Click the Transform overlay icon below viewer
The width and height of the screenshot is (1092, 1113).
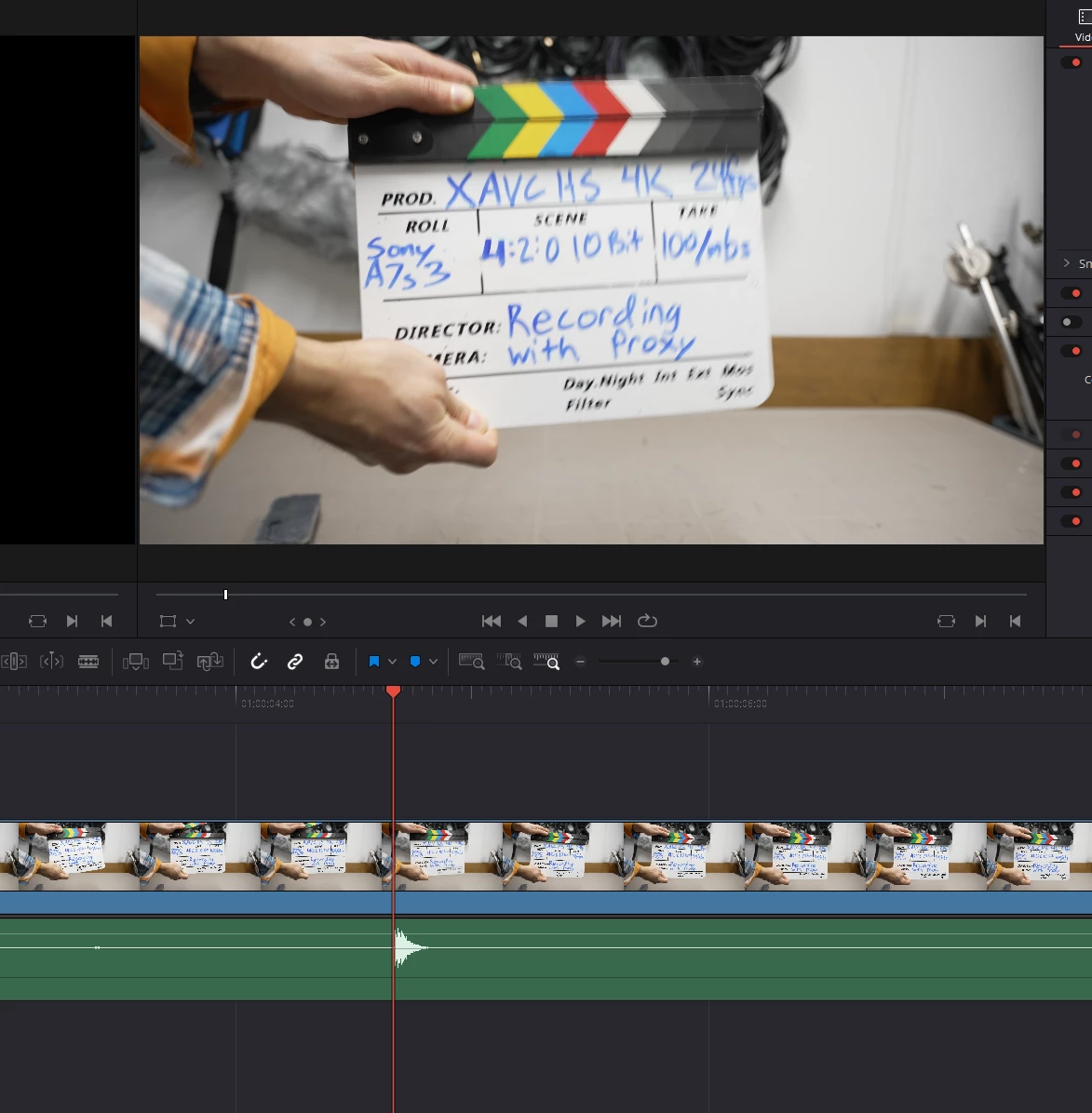169,621
